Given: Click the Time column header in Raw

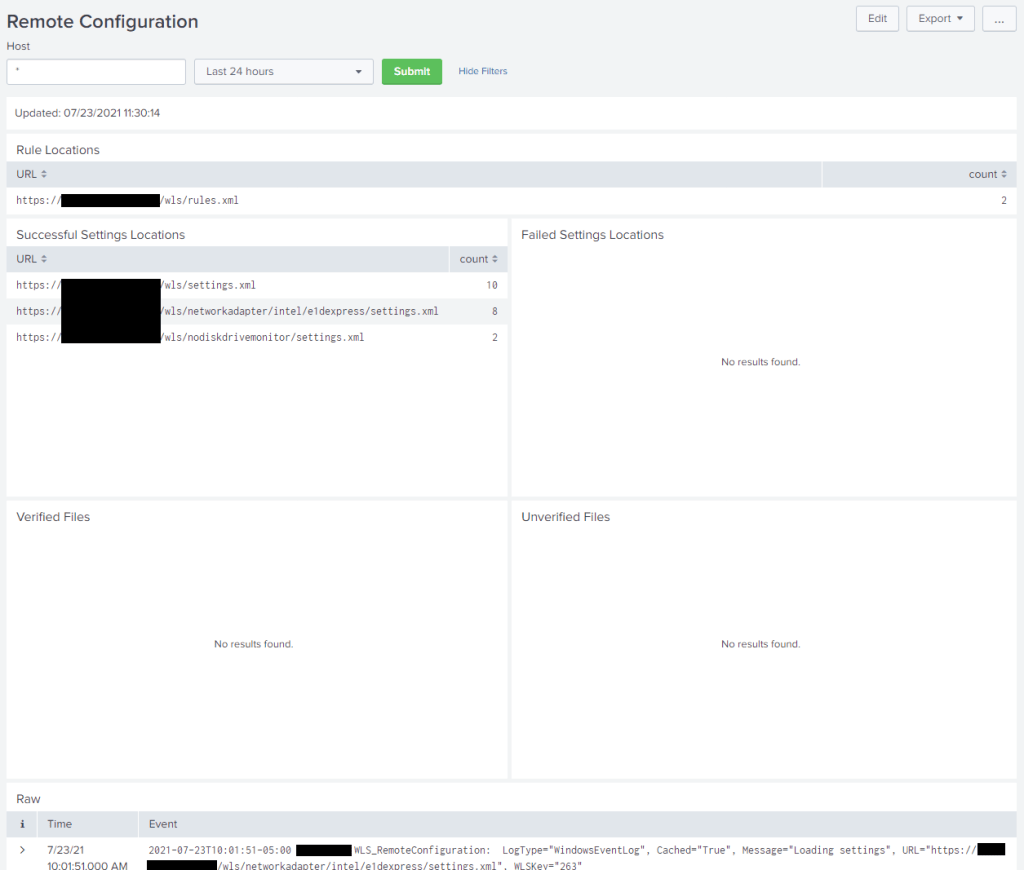Looking at the screenshot, I should tap(60, 824).
